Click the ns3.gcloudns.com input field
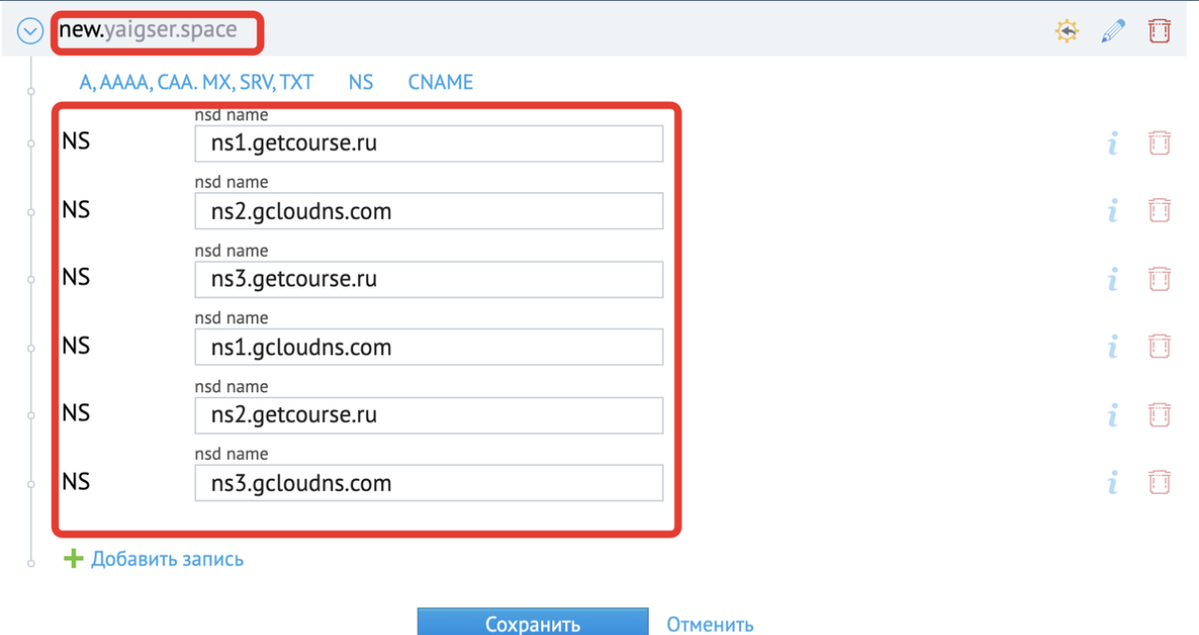 tap(429, 484)
